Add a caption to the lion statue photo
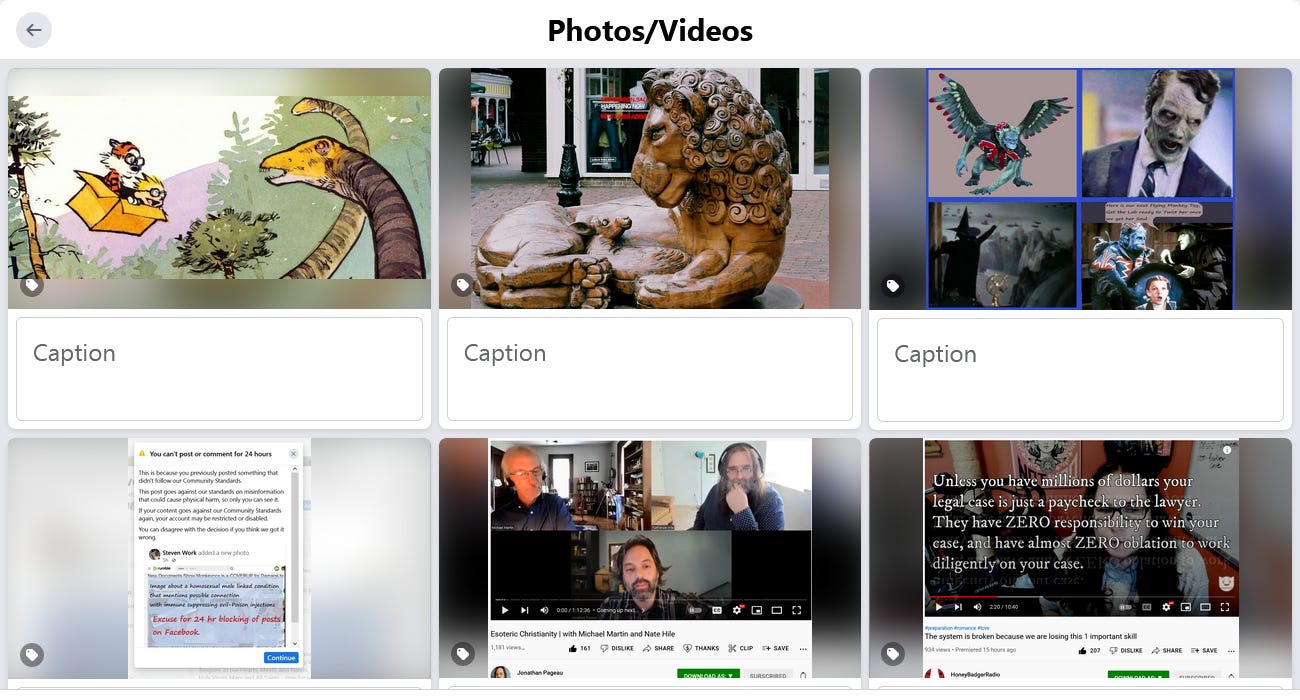Viewport: 1300px width, 700px height. point(650,369)
